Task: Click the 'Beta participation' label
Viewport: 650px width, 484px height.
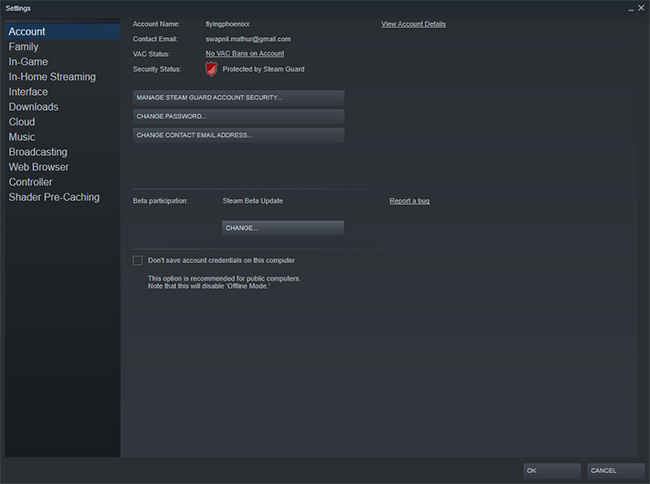Action: click(160, 201)
